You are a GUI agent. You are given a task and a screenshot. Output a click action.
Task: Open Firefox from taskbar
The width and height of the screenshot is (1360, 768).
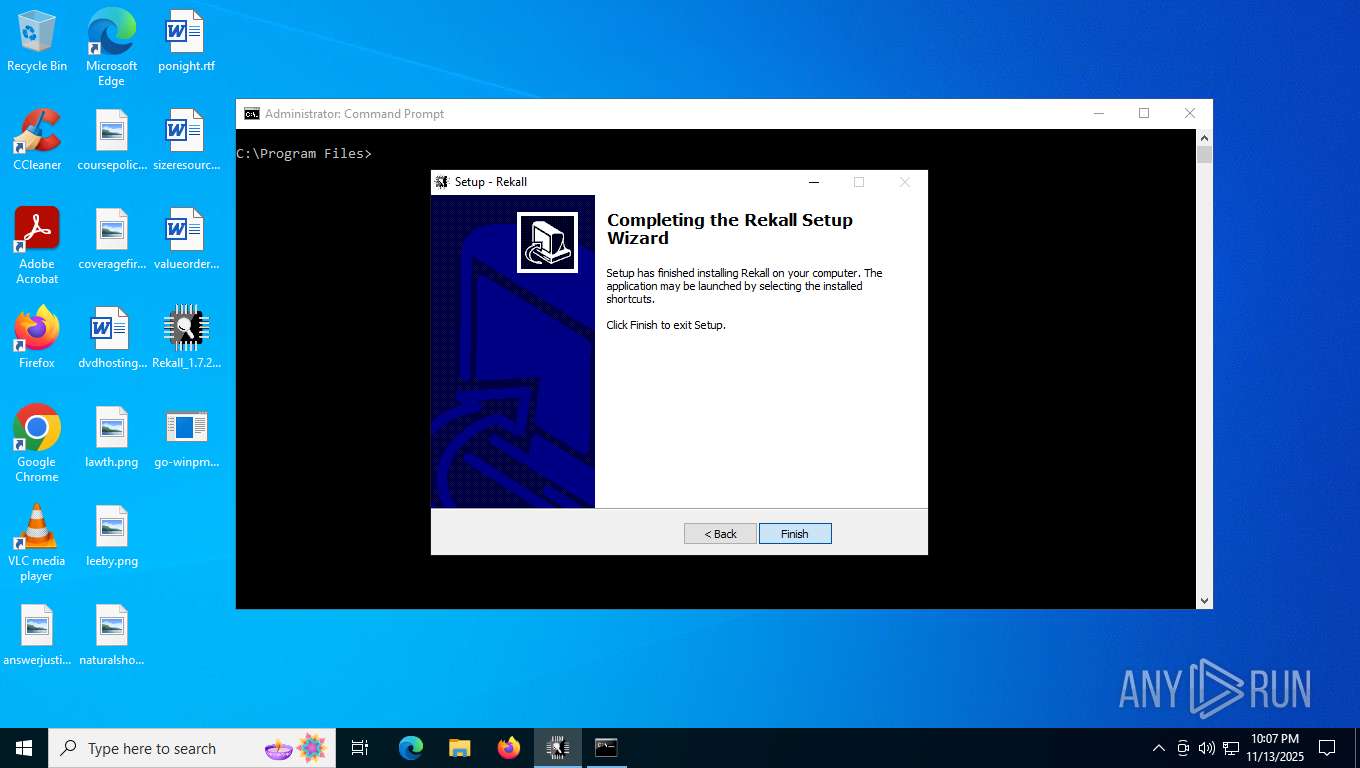point(509,748)
